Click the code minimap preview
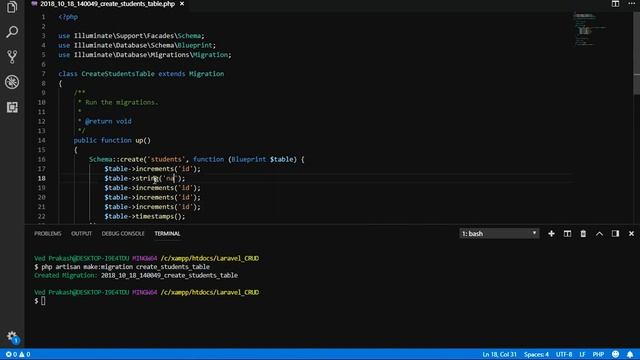Viewport: 640px width, 360px height. [589, 29]
